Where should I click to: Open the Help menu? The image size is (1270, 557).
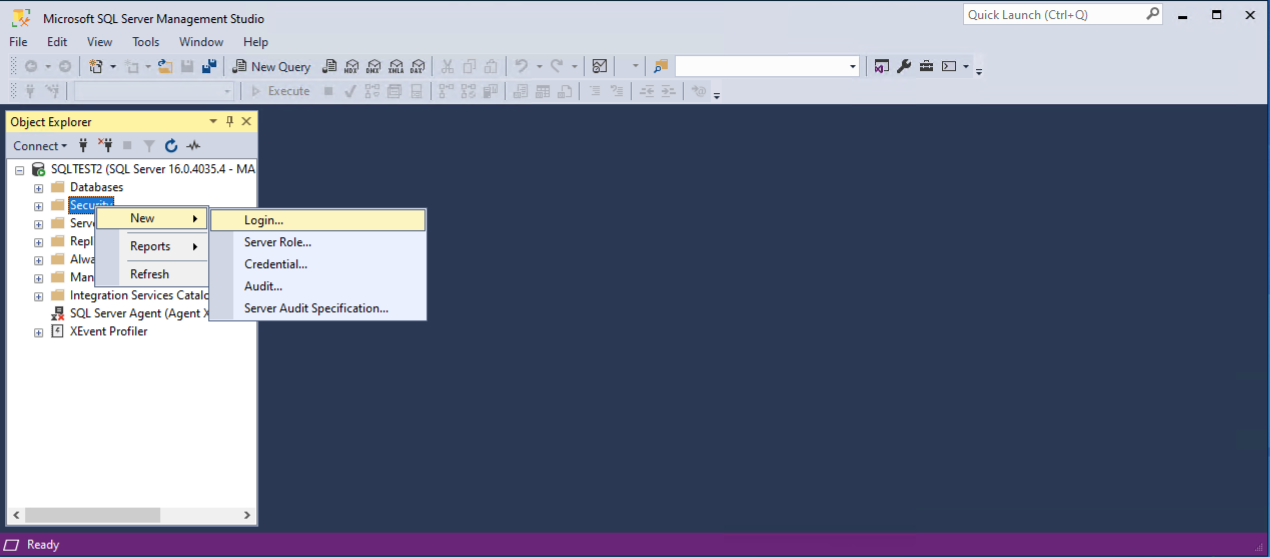pyautogui.click(x=256, y=42)
